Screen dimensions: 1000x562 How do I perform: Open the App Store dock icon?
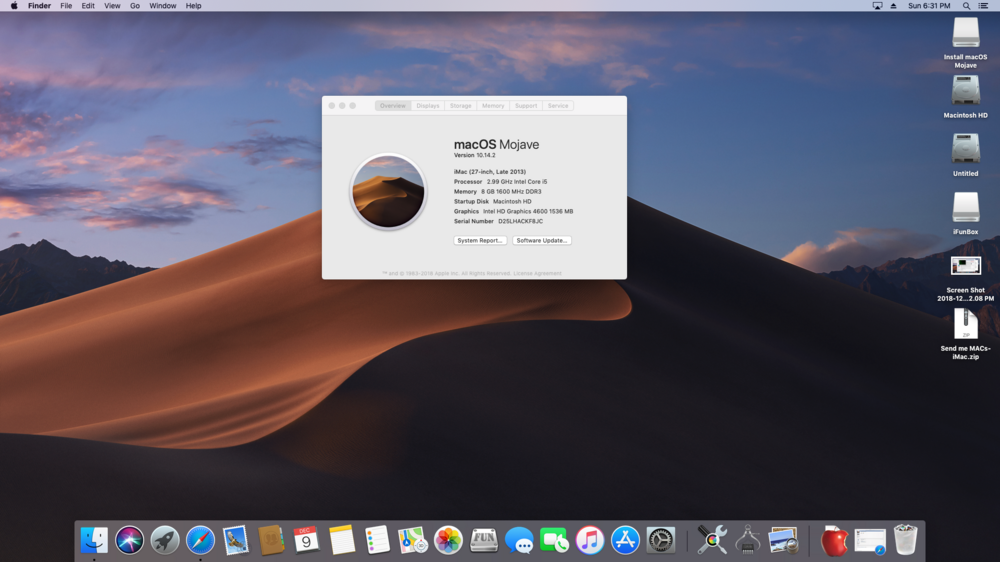click(x=625, y=540)
